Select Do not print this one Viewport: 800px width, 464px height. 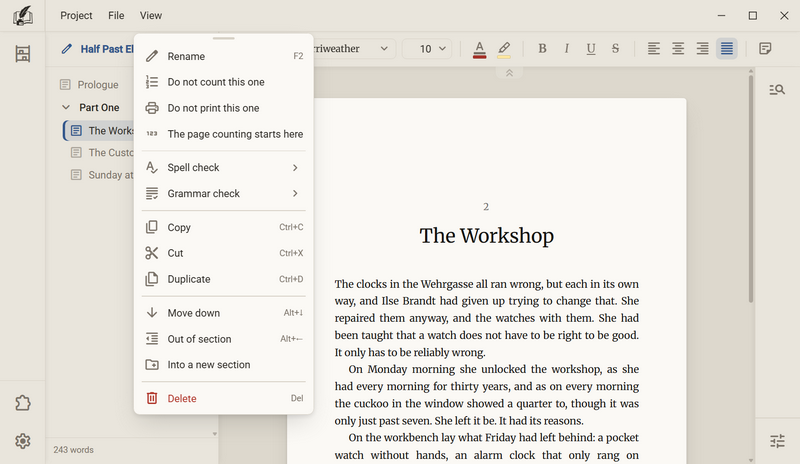[223, 108]
